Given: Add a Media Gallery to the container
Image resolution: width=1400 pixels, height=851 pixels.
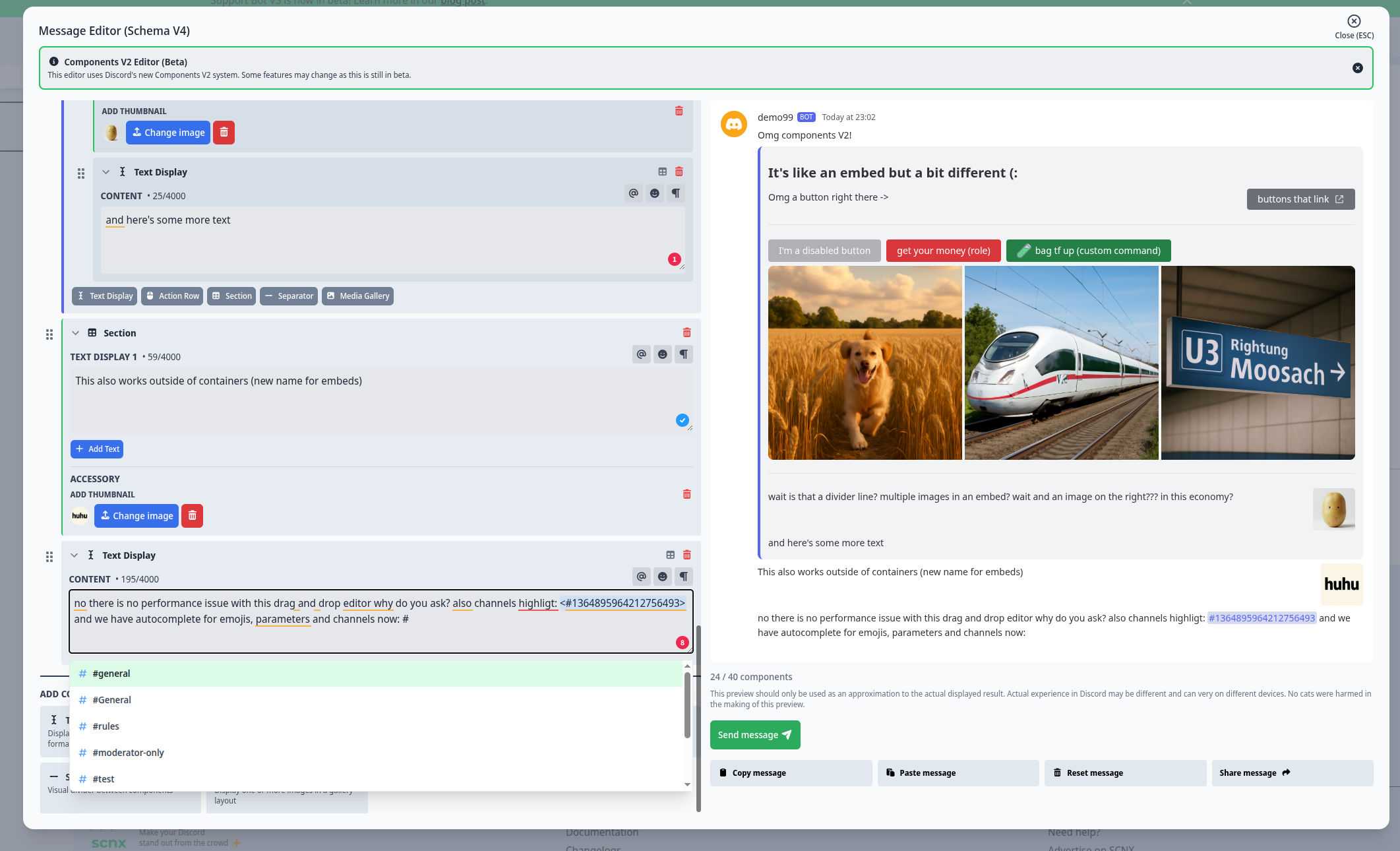Looking at the screenshot, I should point(357,296).
